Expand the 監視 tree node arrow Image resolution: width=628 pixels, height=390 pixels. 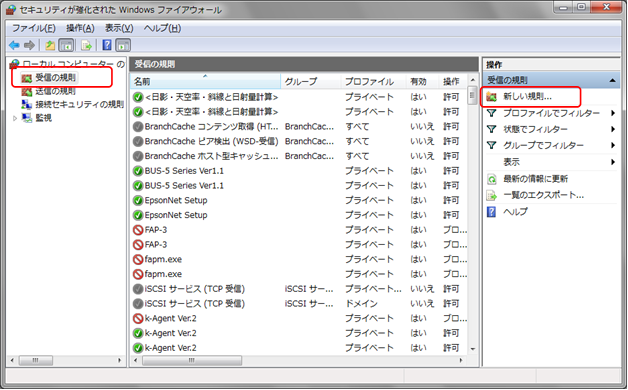(15, 118)
